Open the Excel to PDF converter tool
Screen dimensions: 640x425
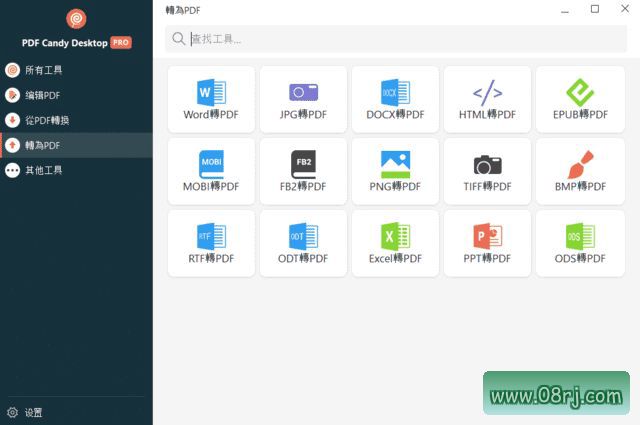pyautogui.click(x=395, y=243)
